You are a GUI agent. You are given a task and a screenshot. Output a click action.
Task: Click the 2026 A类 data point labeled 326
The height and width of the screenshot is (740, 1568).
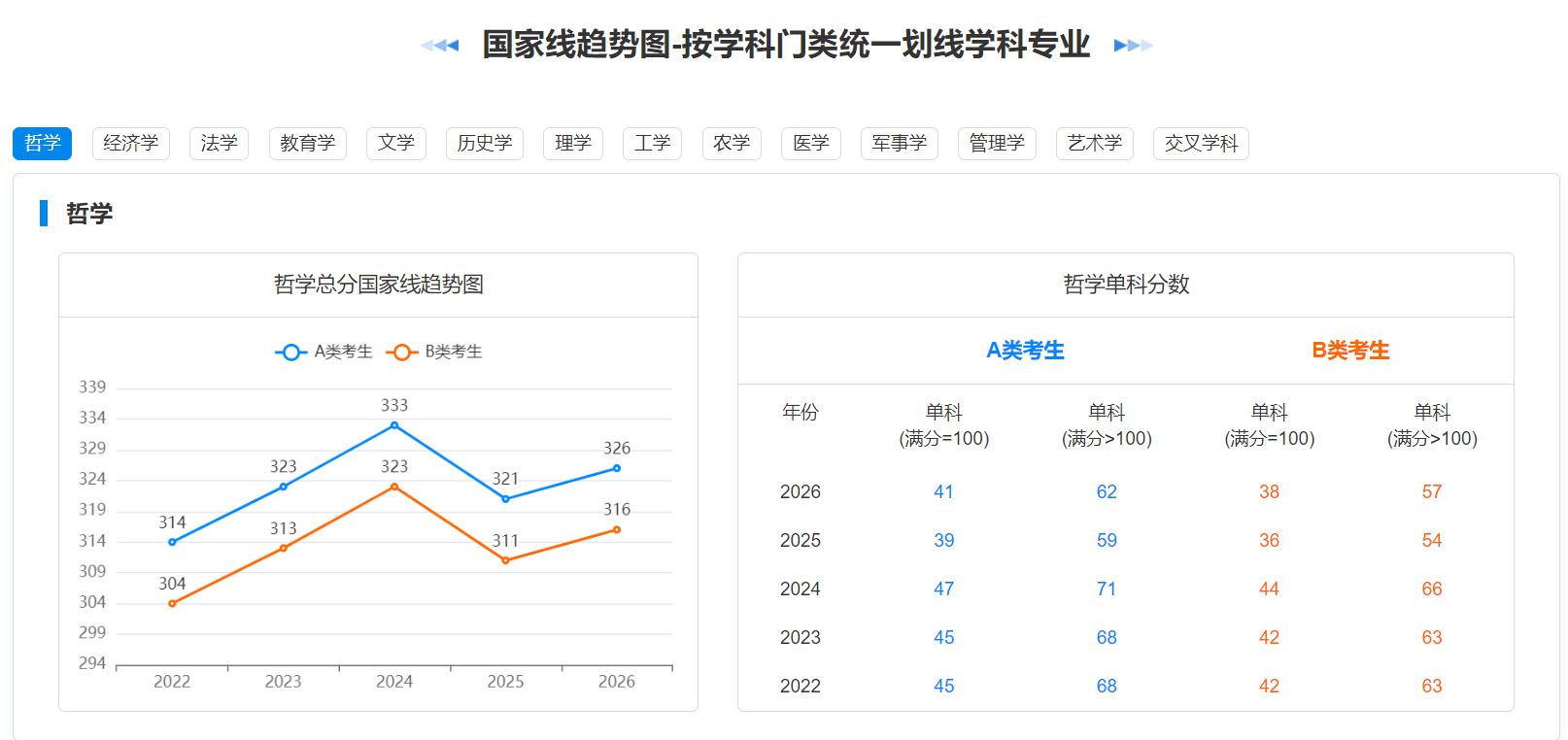(x=617, y=468)
